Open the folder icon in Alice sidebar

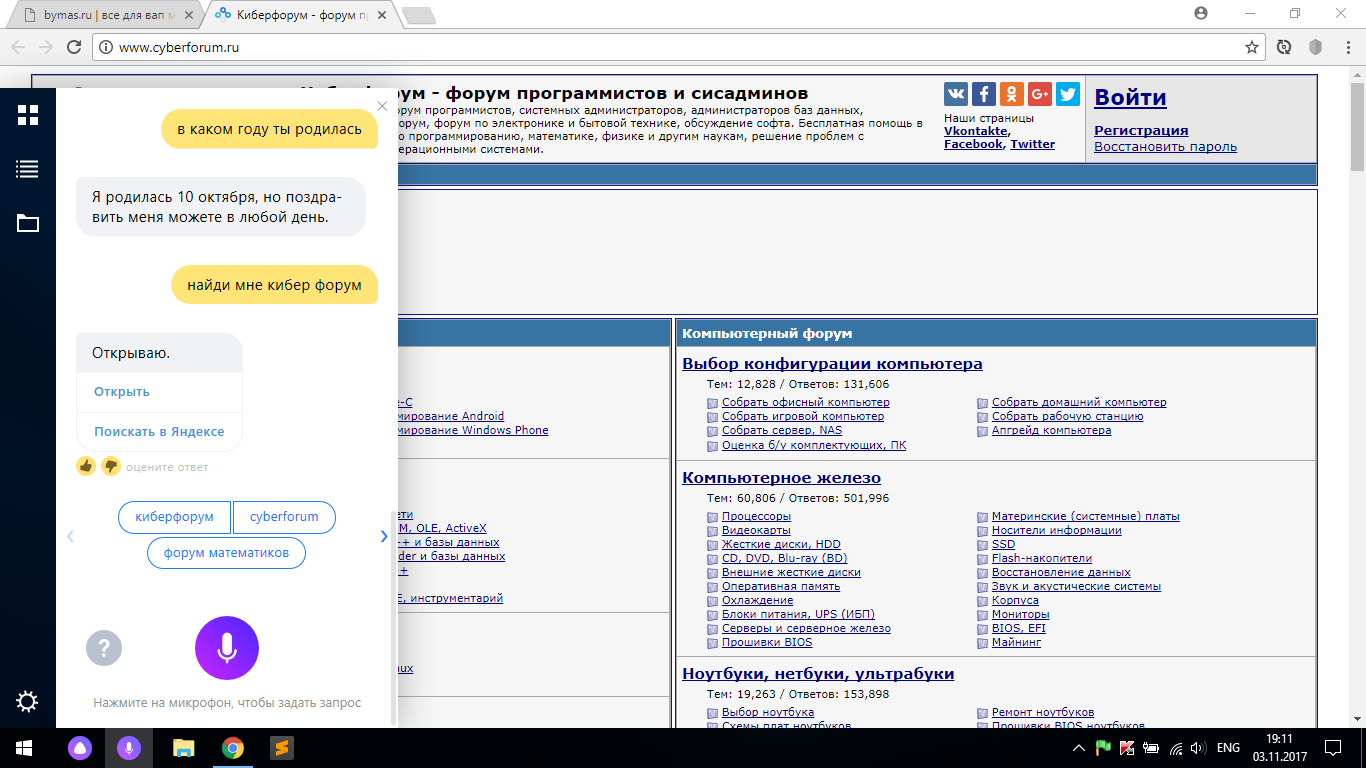click(x=27, y=223)
